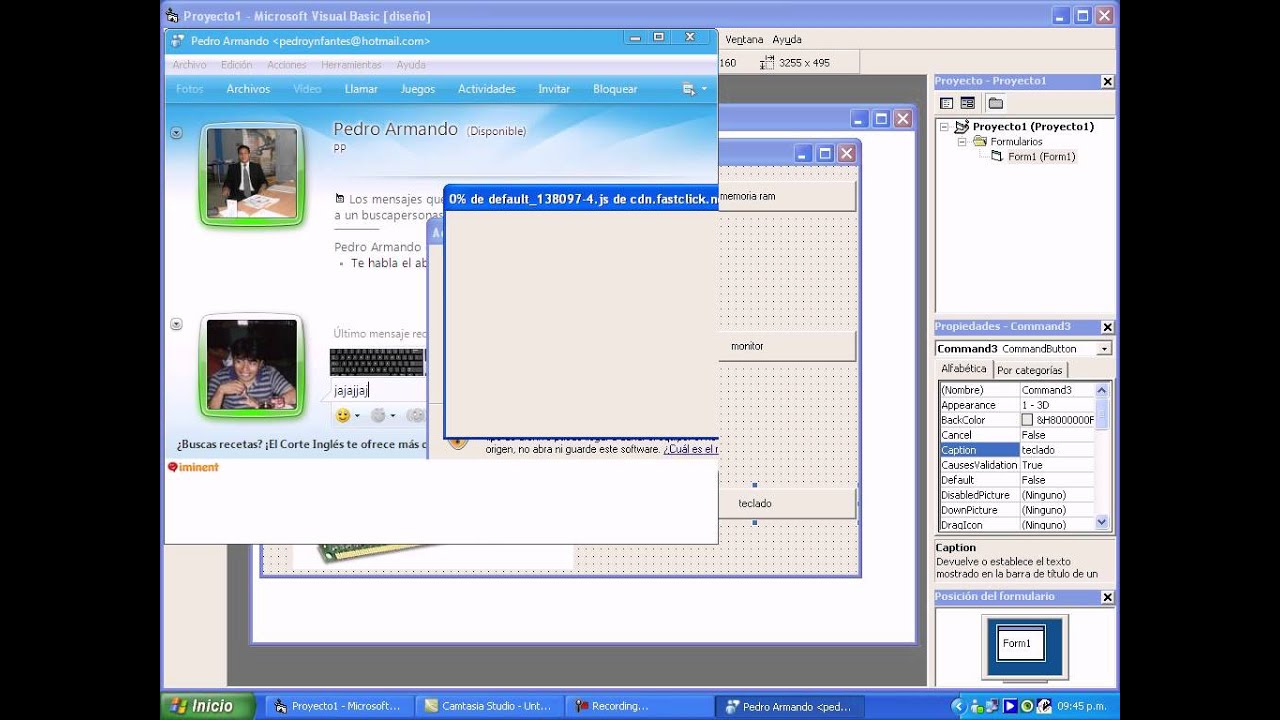Click the El Corte Inglés recetas ad link
The image size is (1280, 720).
click(300, 444)
